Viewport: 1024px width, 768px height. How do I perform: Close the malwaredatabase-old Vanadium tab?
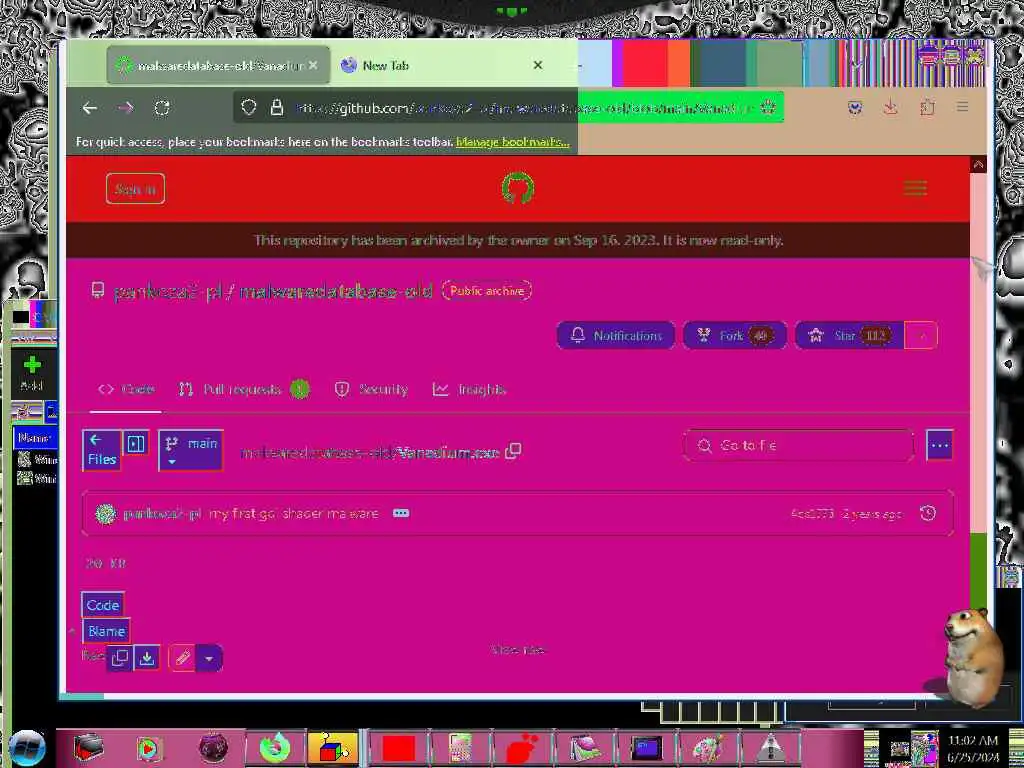313,65
